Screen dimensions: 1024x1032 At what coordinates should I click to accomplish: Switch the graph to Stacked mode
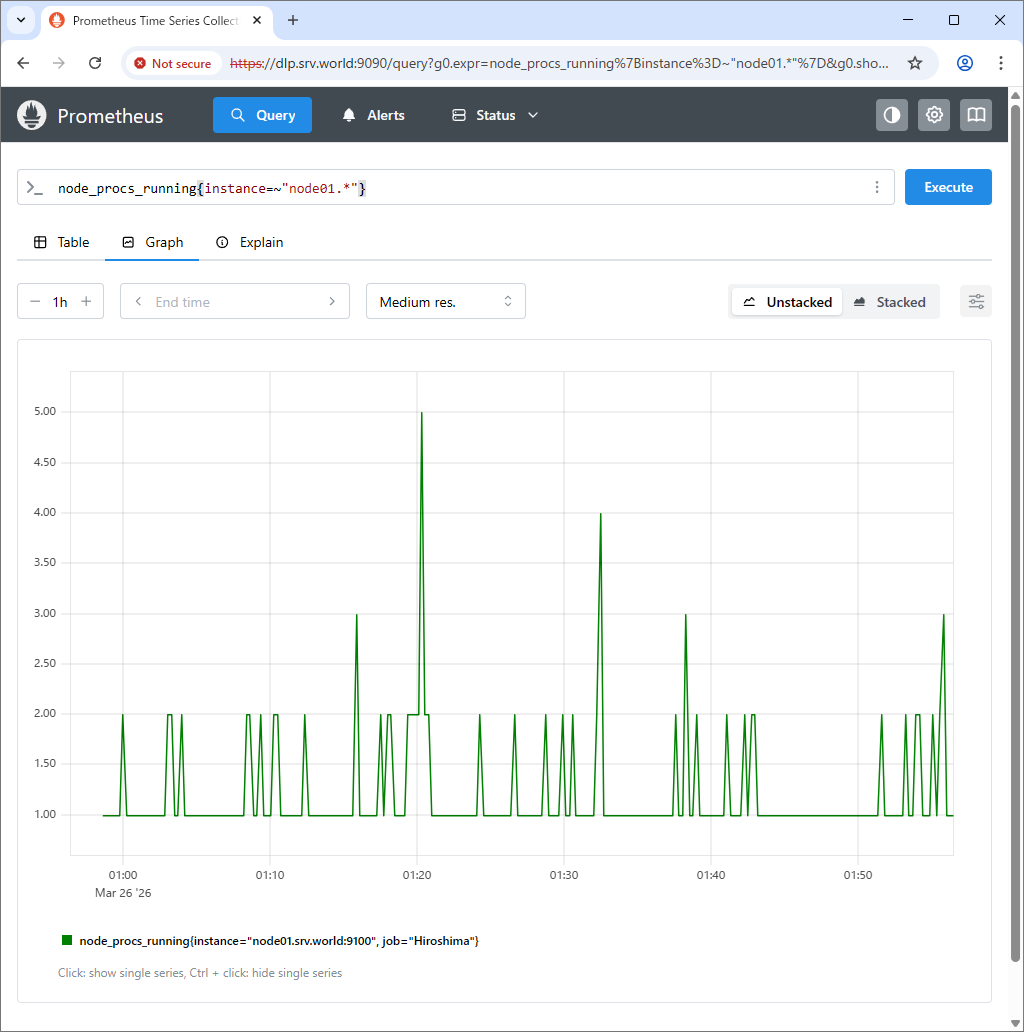pos(890,302)
